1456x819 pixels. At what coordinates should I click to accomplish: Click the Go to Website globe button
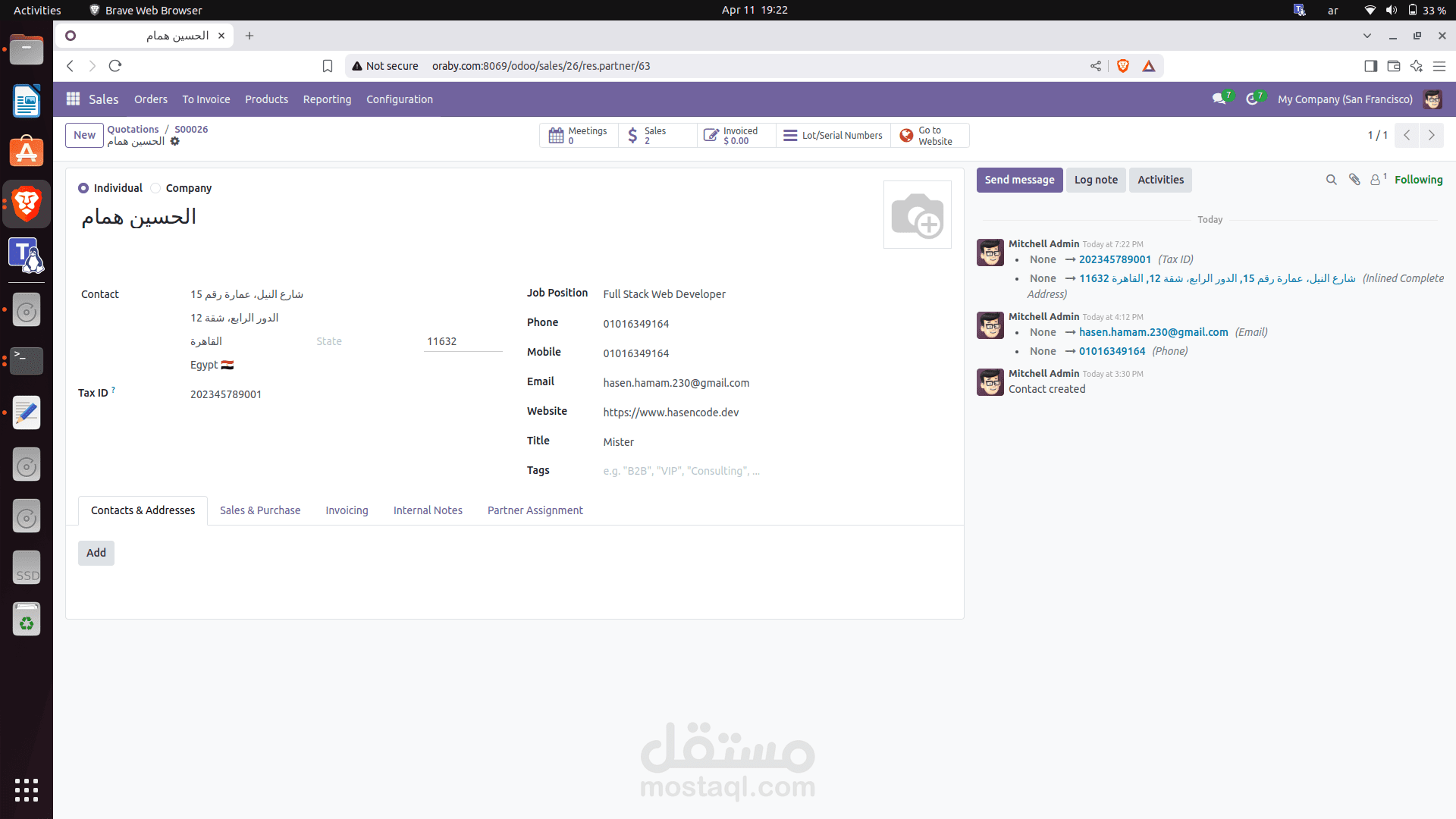pyautogui.click(x=929, y=136)
